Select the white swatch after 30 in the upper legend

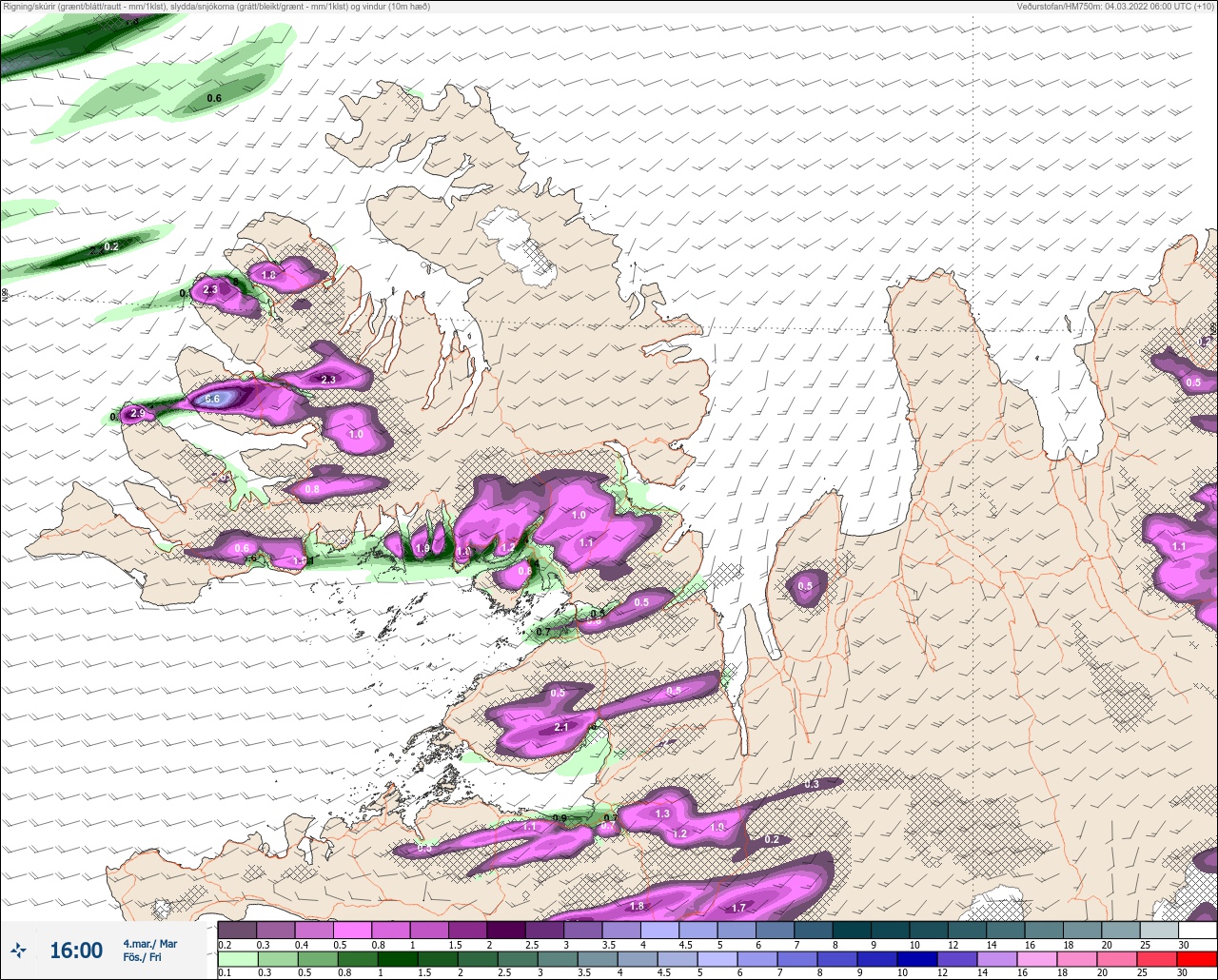click(x=1197, y=930)
